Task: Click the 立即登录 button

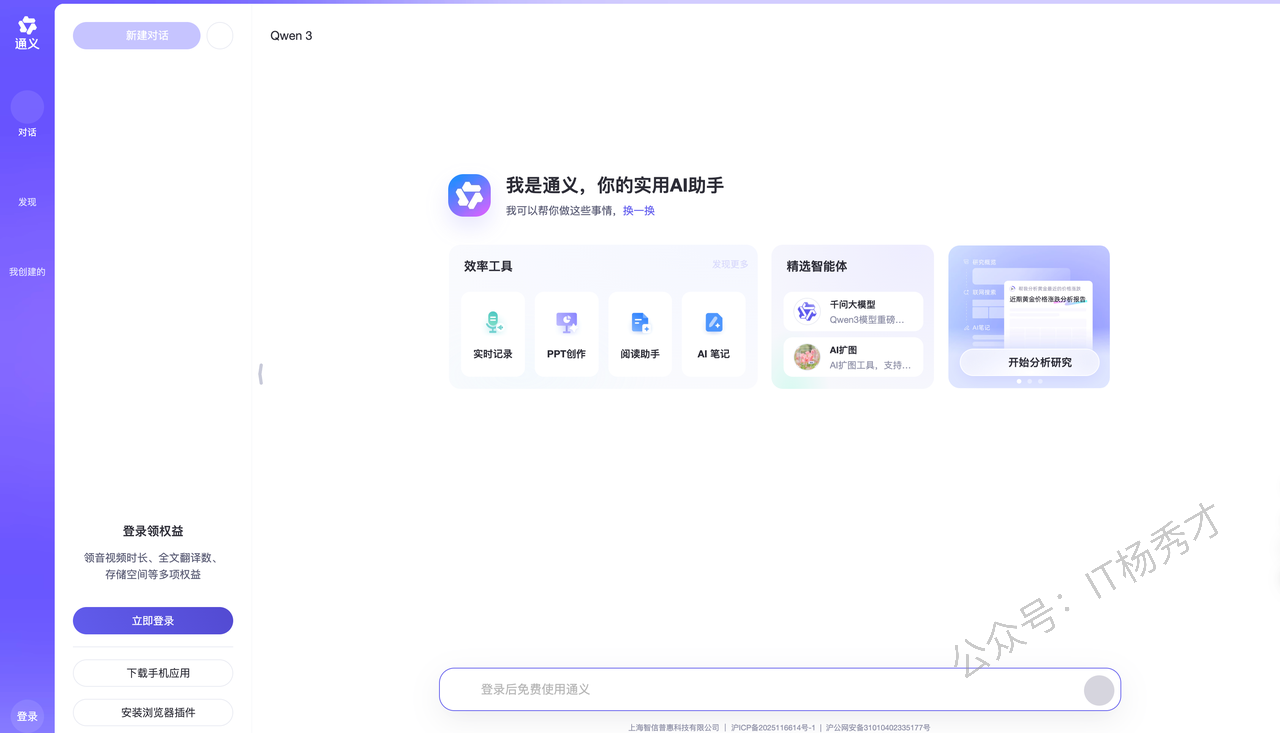Action: [x=153, y=621]
